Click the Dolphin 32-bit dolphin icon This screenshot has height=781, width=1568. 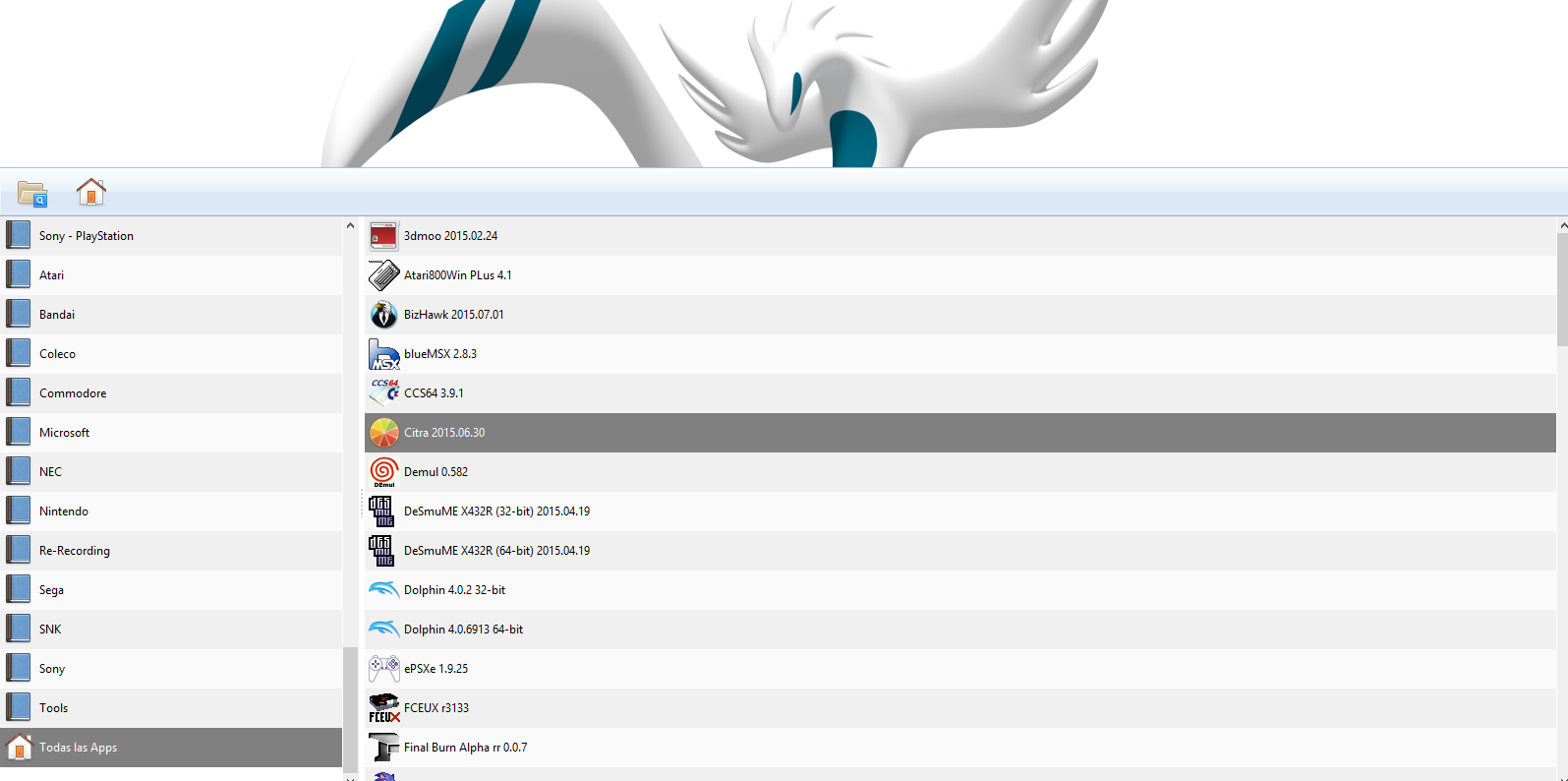[x=383, y=589]
